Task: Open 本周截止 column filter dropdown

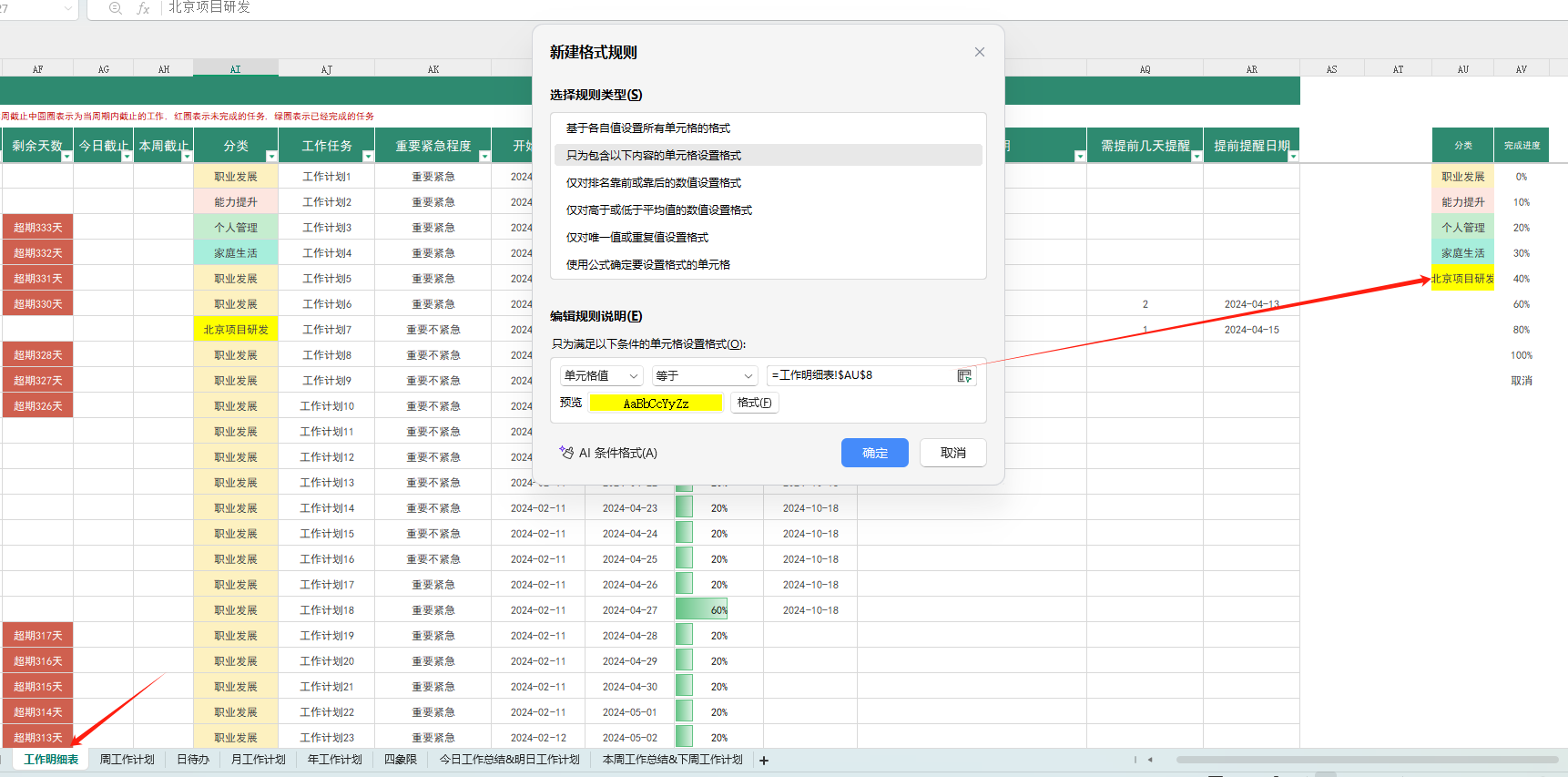Action: [187, 157]
